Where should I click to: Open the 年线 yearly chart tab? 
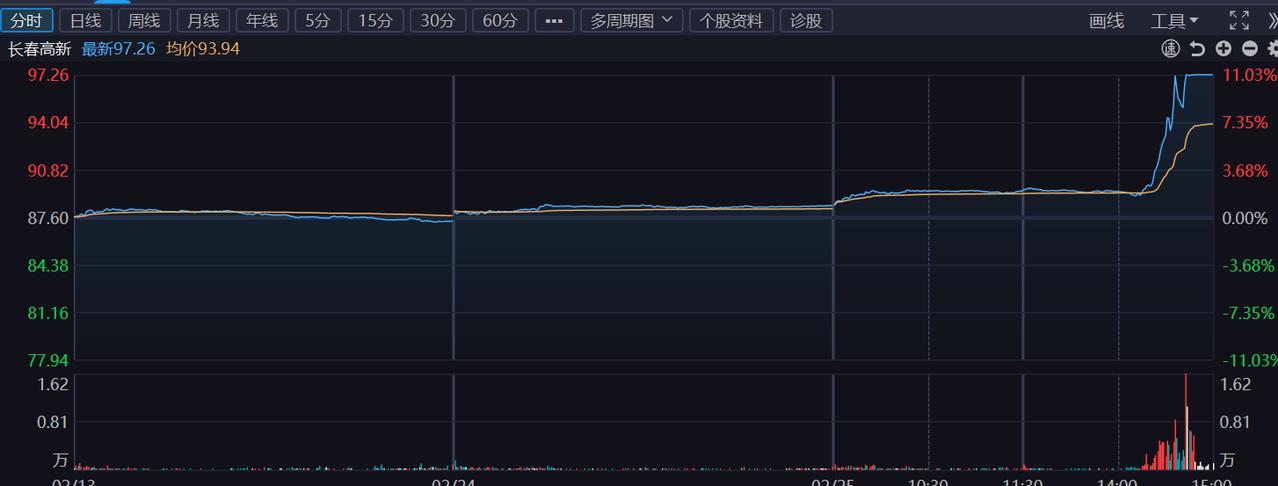pos(263,20)
